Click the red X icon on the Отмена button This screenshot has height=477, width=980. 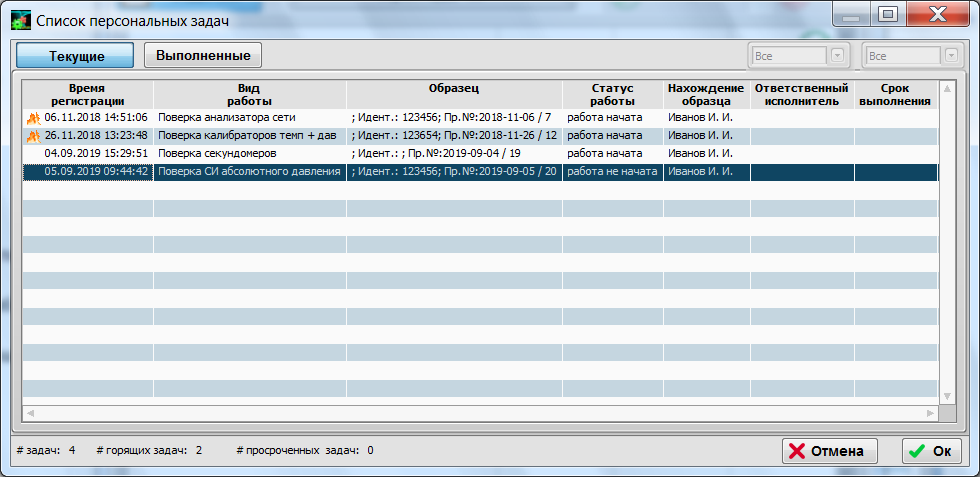797,451
